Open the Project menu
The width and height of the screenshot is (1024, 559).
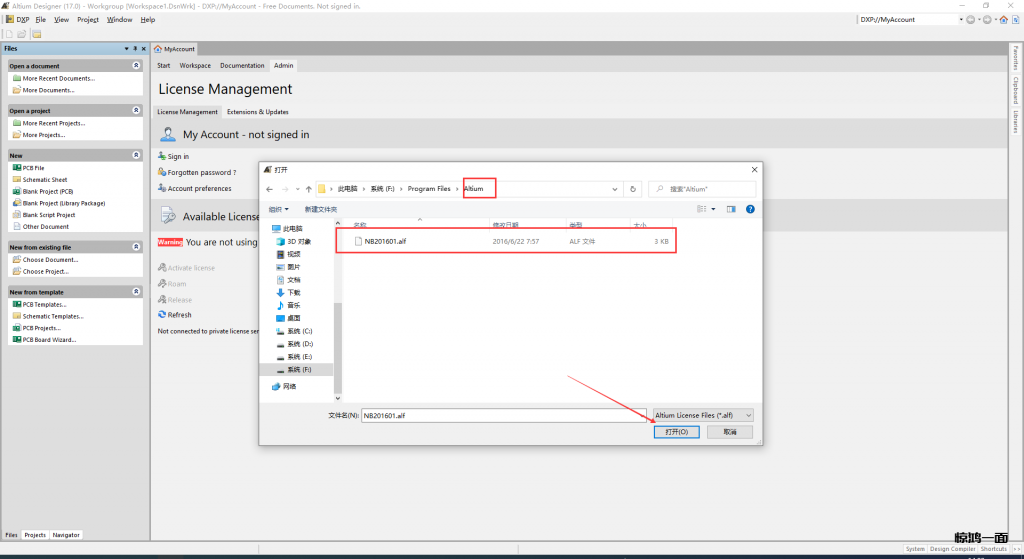pyautogui.click(x=88, y=19)
